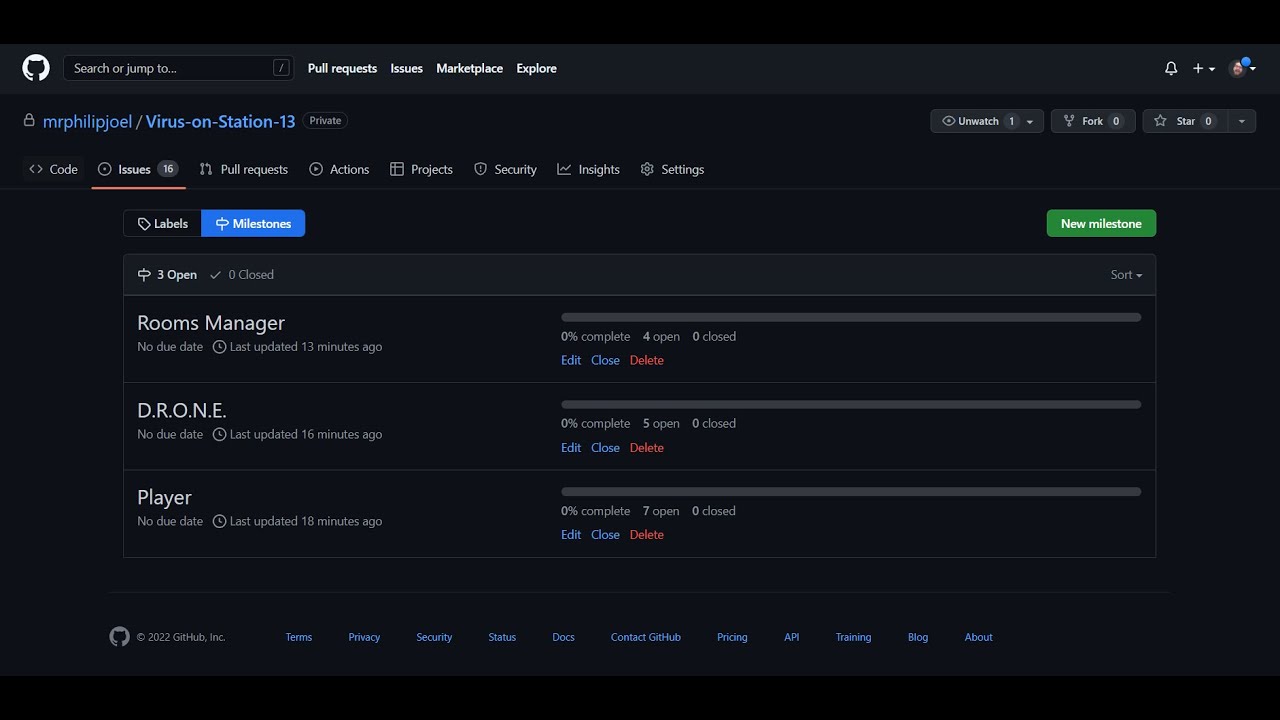Go to Marketplace in the top navigation
This screenshot has width=1280, height=720.
469,68
